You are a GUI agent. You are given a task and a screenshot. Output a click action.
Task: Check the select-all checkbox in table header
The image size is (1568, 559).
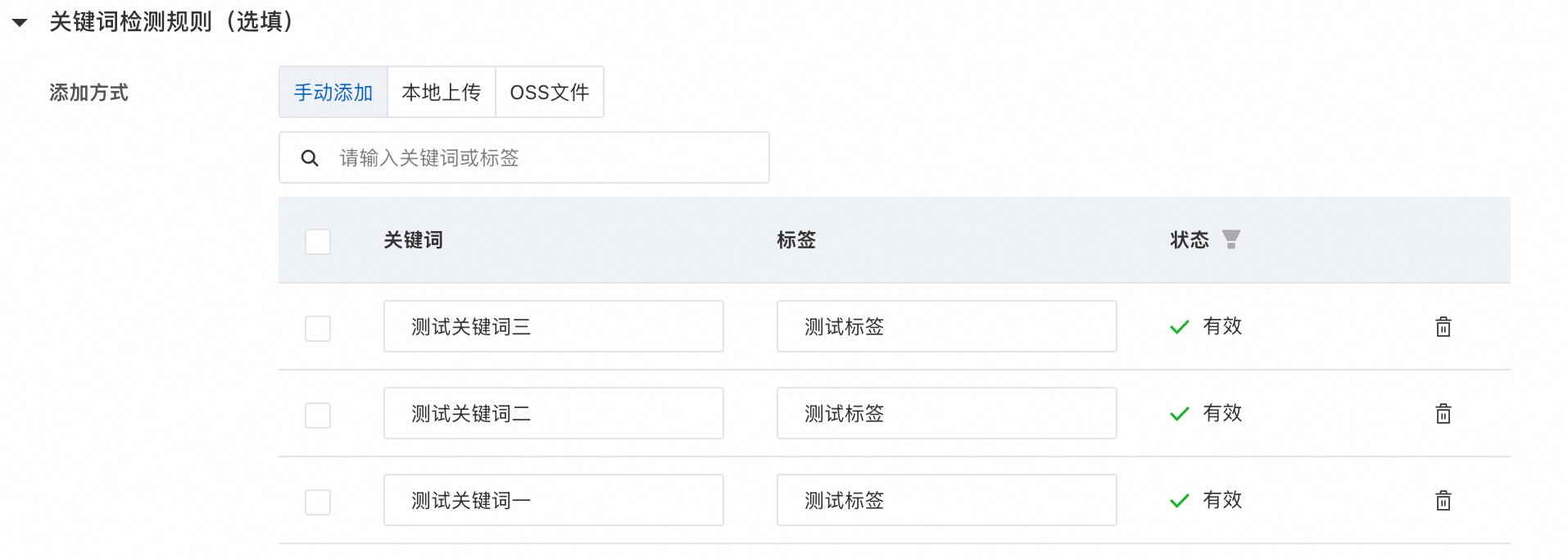(x=318, y=242)
